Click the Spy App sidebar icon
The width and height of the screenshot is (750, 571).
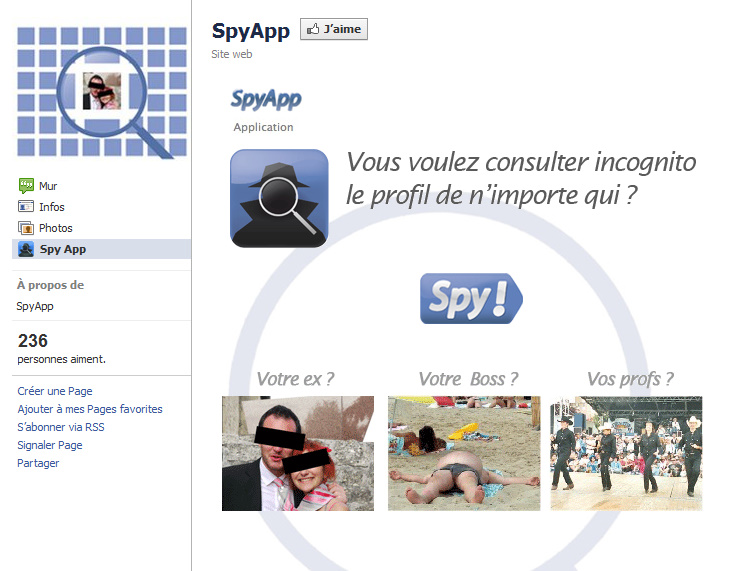coord(26,249)
